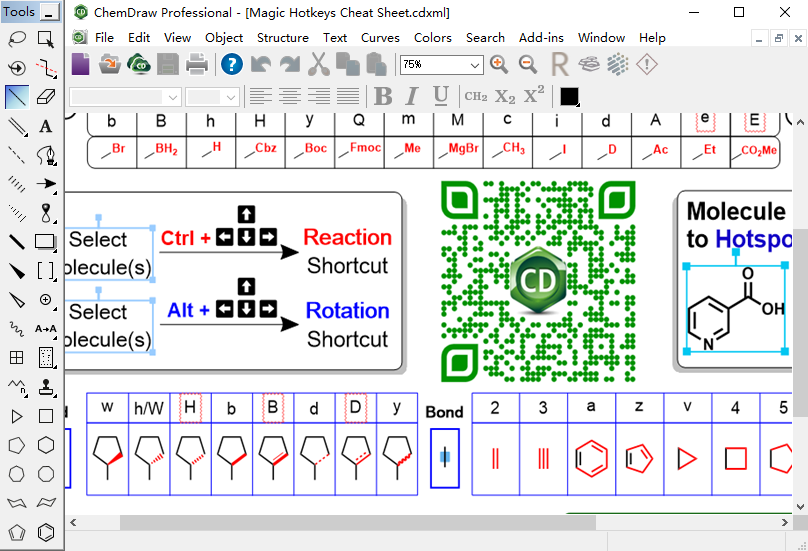Select the Arrow tool
This screenshot has width=808, height=551.
46,183
